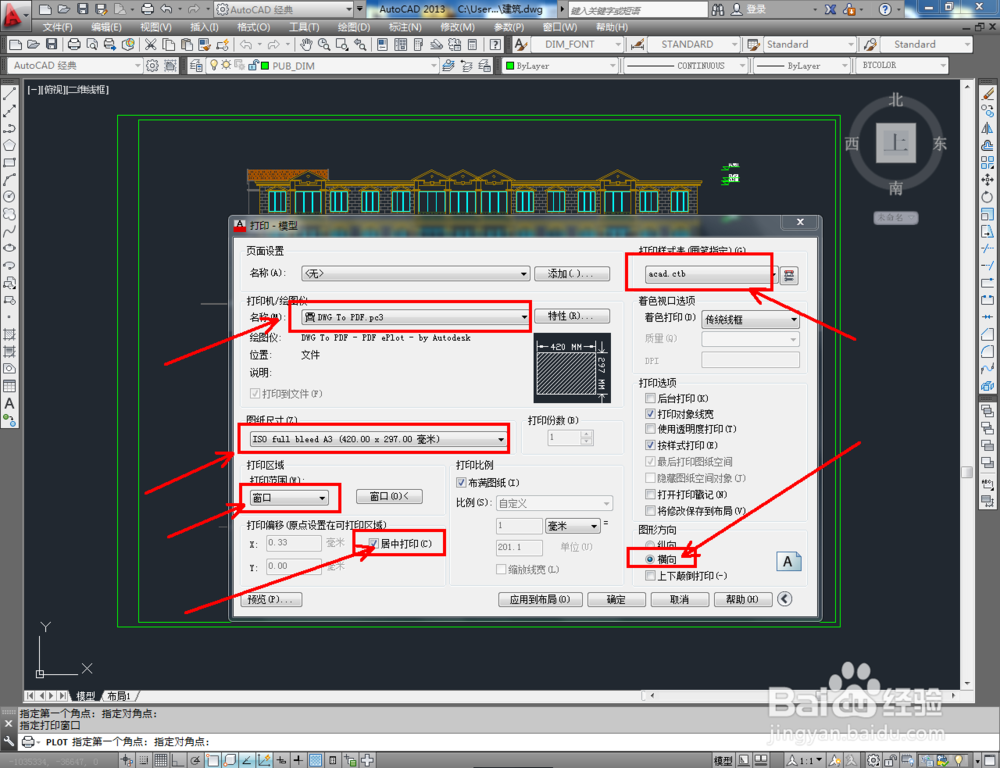
Task: Click the 应用到布局 button
Action: click(540, 600)
